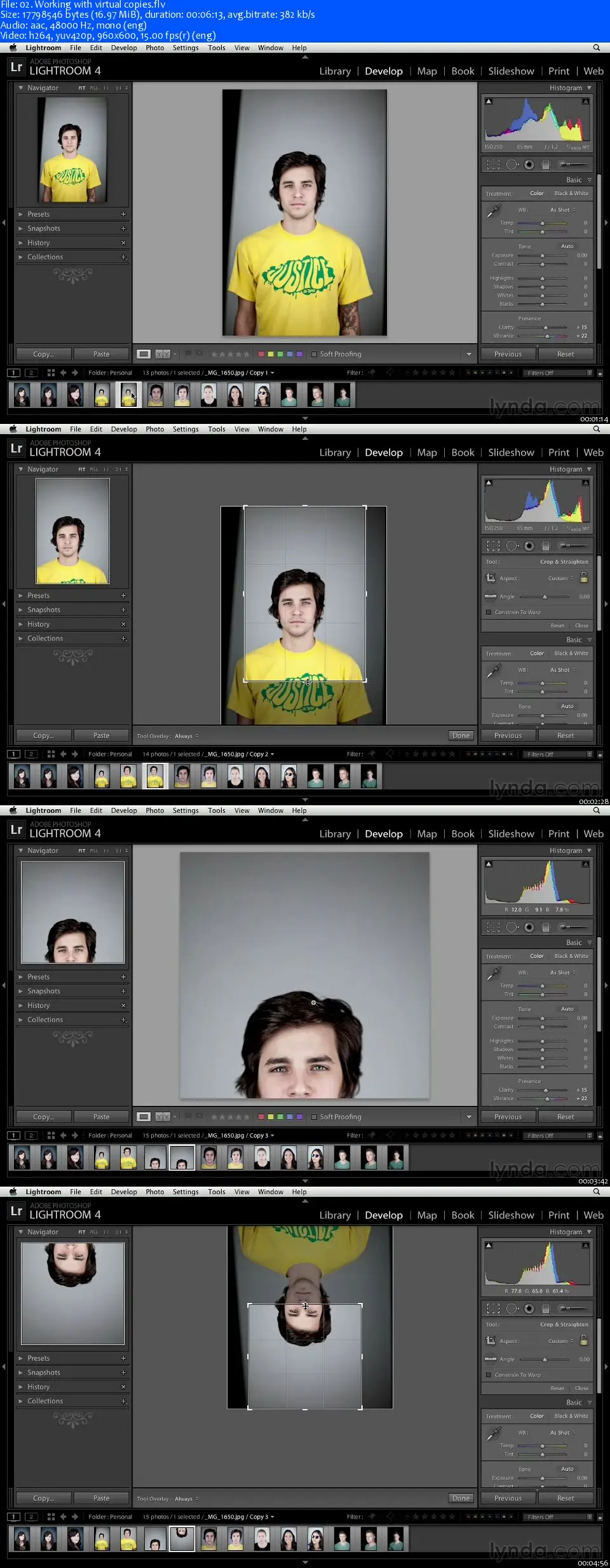Open Slideshow module in the 00:04:56 frame

click(x=511, y=1215)
